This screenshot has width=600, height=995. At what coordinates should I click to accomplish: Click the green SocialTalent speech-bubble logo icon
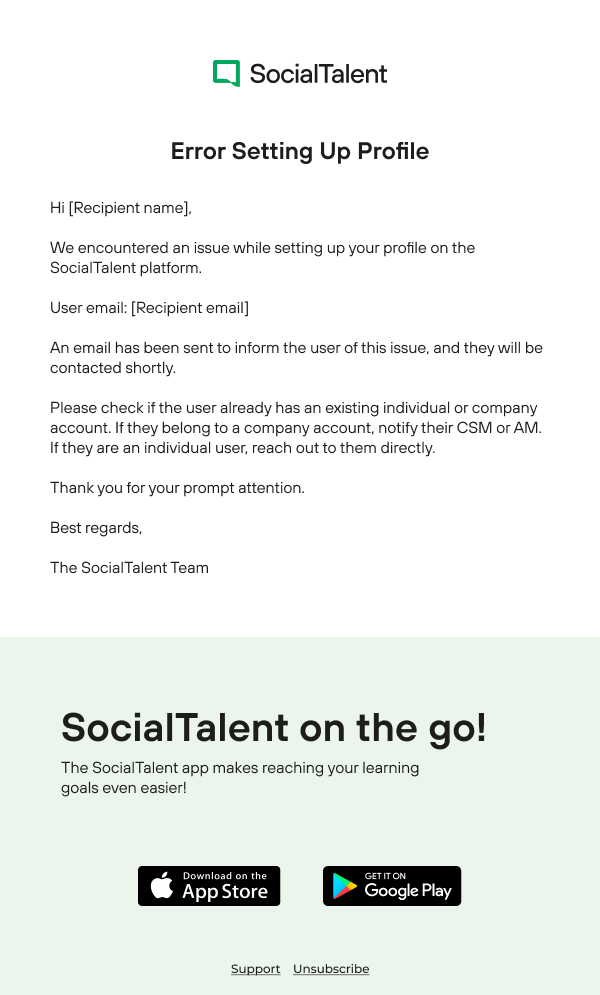pyautogui.click(x=227, y=73)
